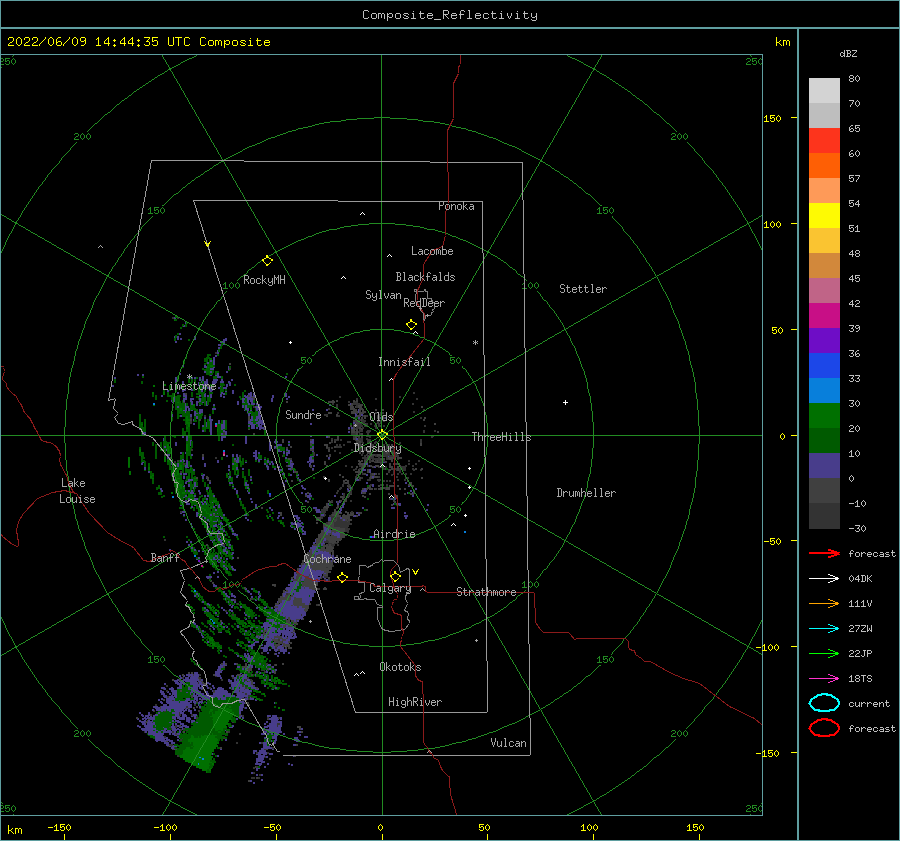Pick the magenta 39-42 dBZ swatch

click(x=824, y=316)
